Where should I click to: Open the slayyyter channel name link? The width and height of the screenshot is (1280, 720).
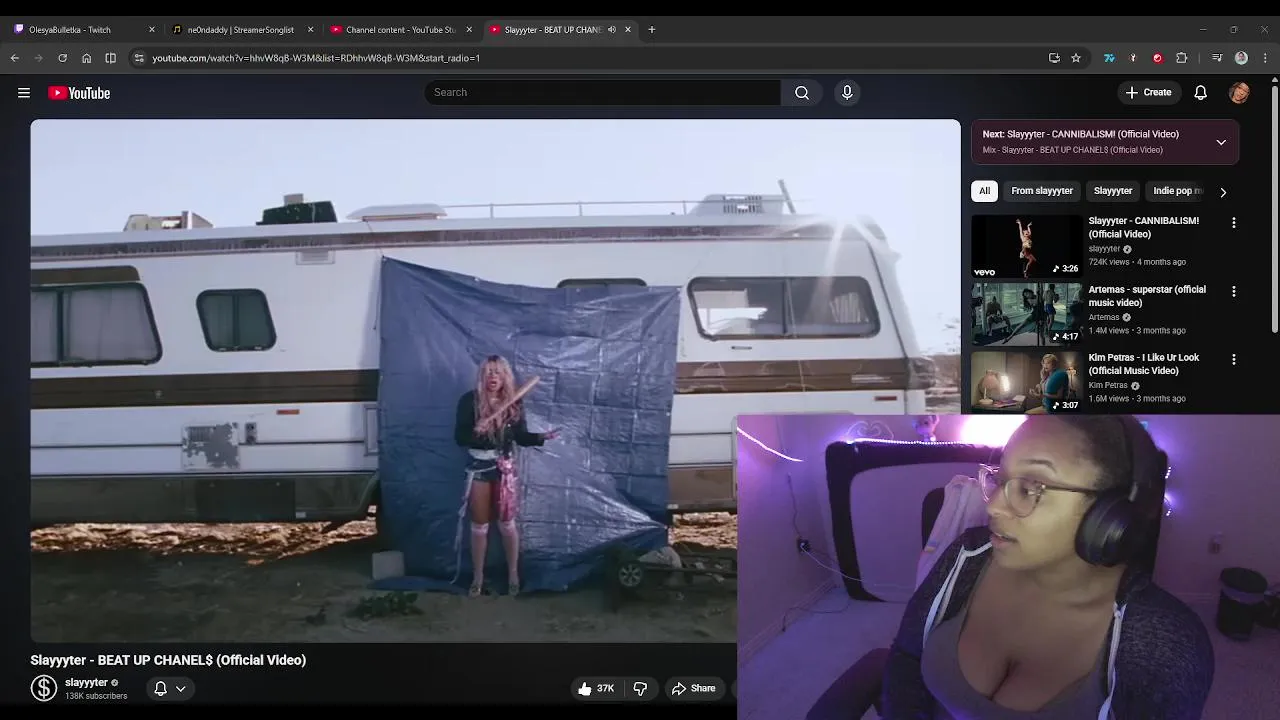click(86, 682)
